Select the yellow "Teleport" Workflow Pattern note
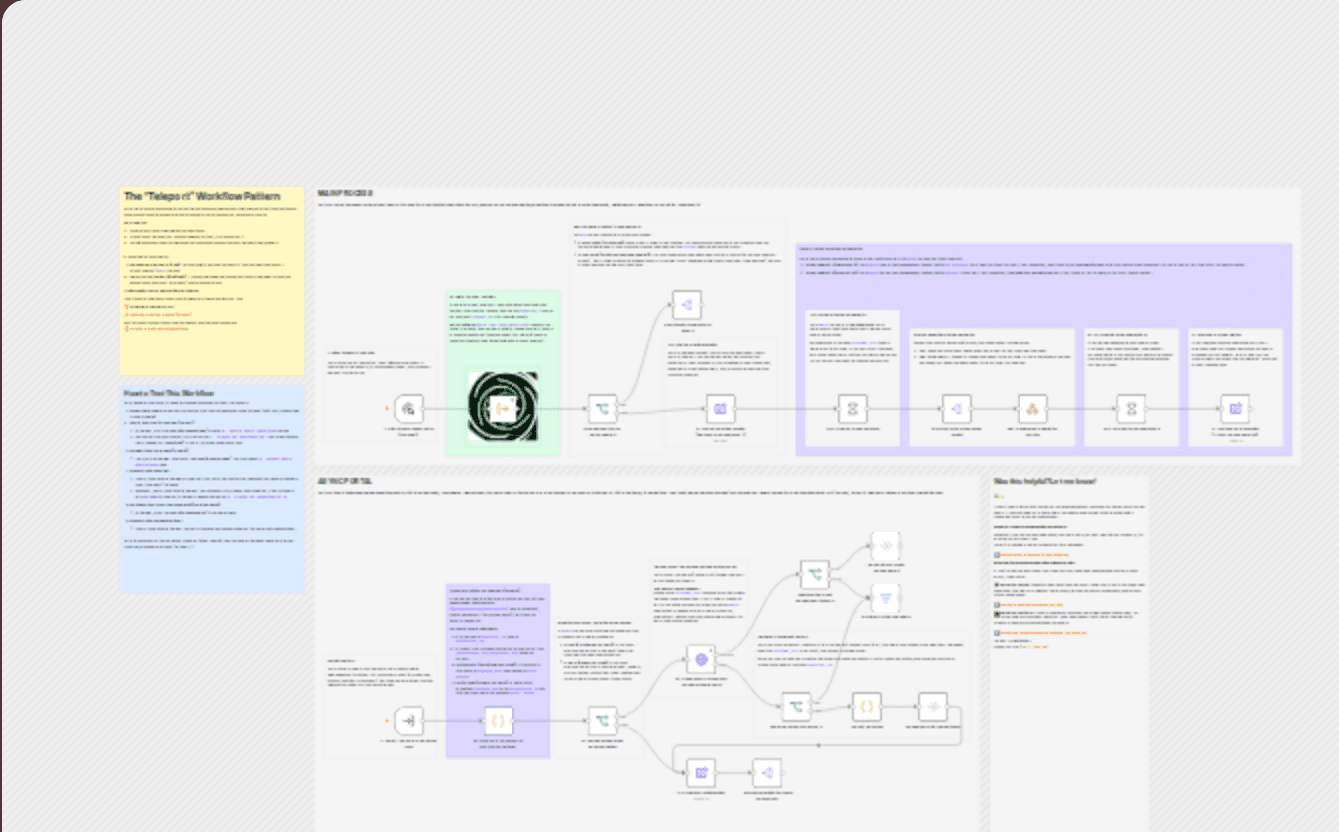1339x832 pixels. pos(212,281)
